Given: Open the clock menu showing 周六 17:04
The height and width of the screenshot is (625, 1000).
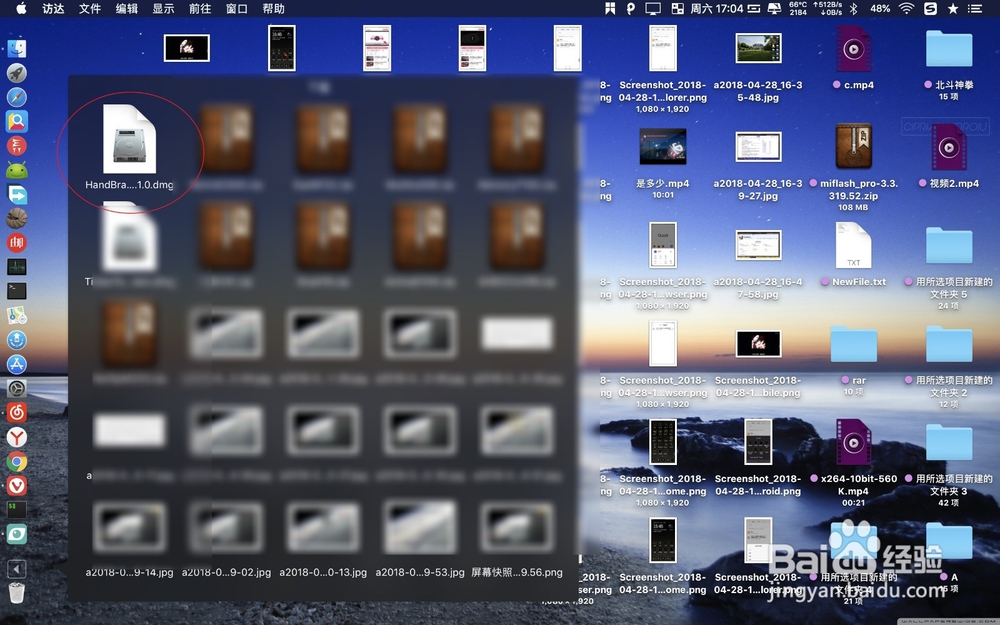Looking at the screenshot, I should [718, 10].
